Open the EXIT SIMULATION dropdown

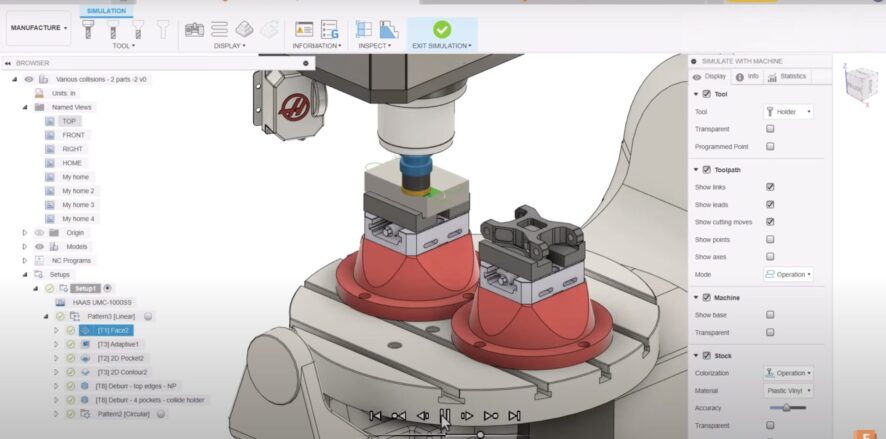442,46
